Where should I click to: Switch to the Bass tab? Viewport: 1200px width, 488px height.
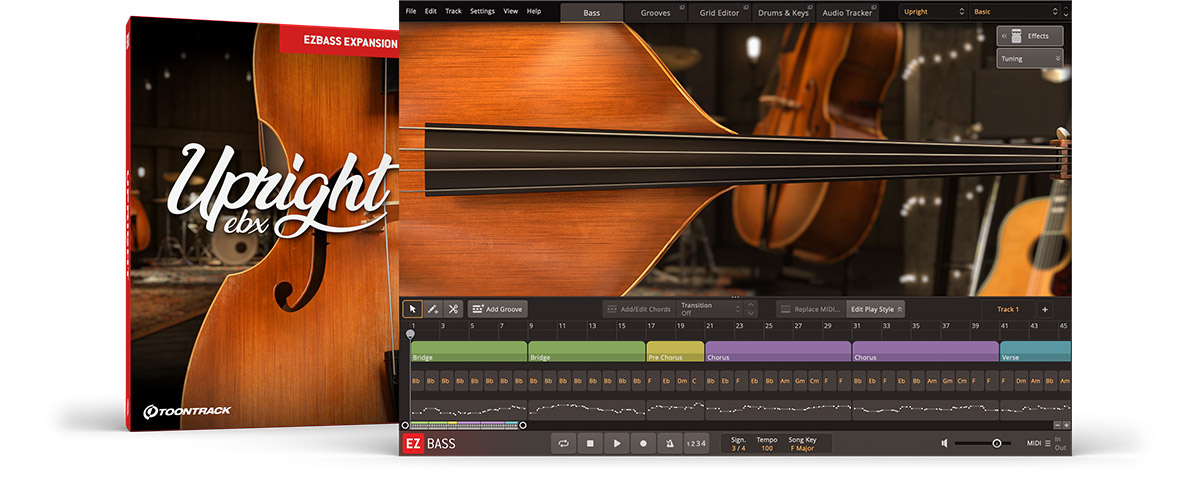(x=592, y=12)
